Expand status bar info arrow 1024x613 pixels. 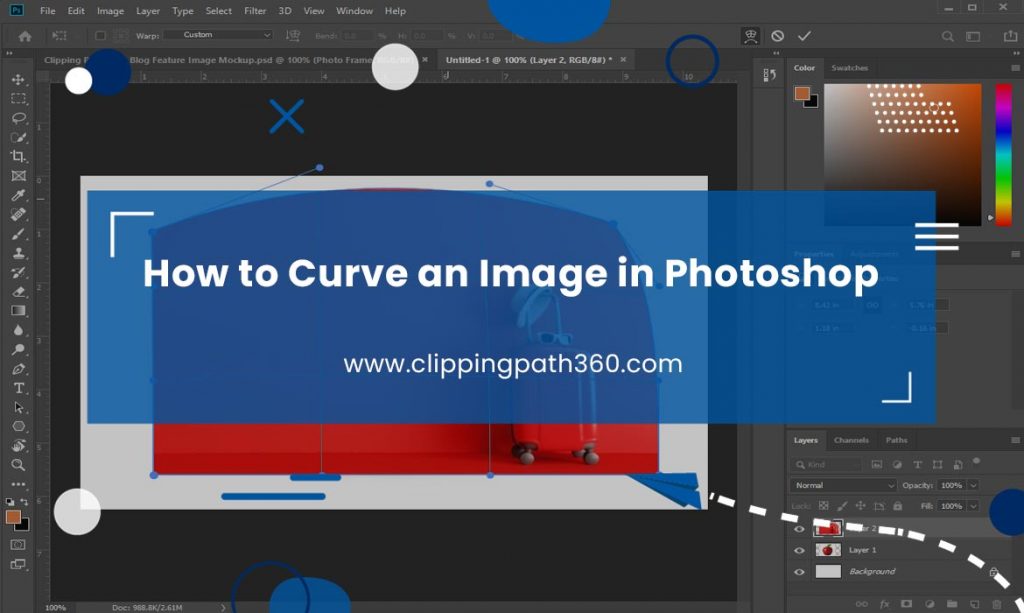click(223, 608)
